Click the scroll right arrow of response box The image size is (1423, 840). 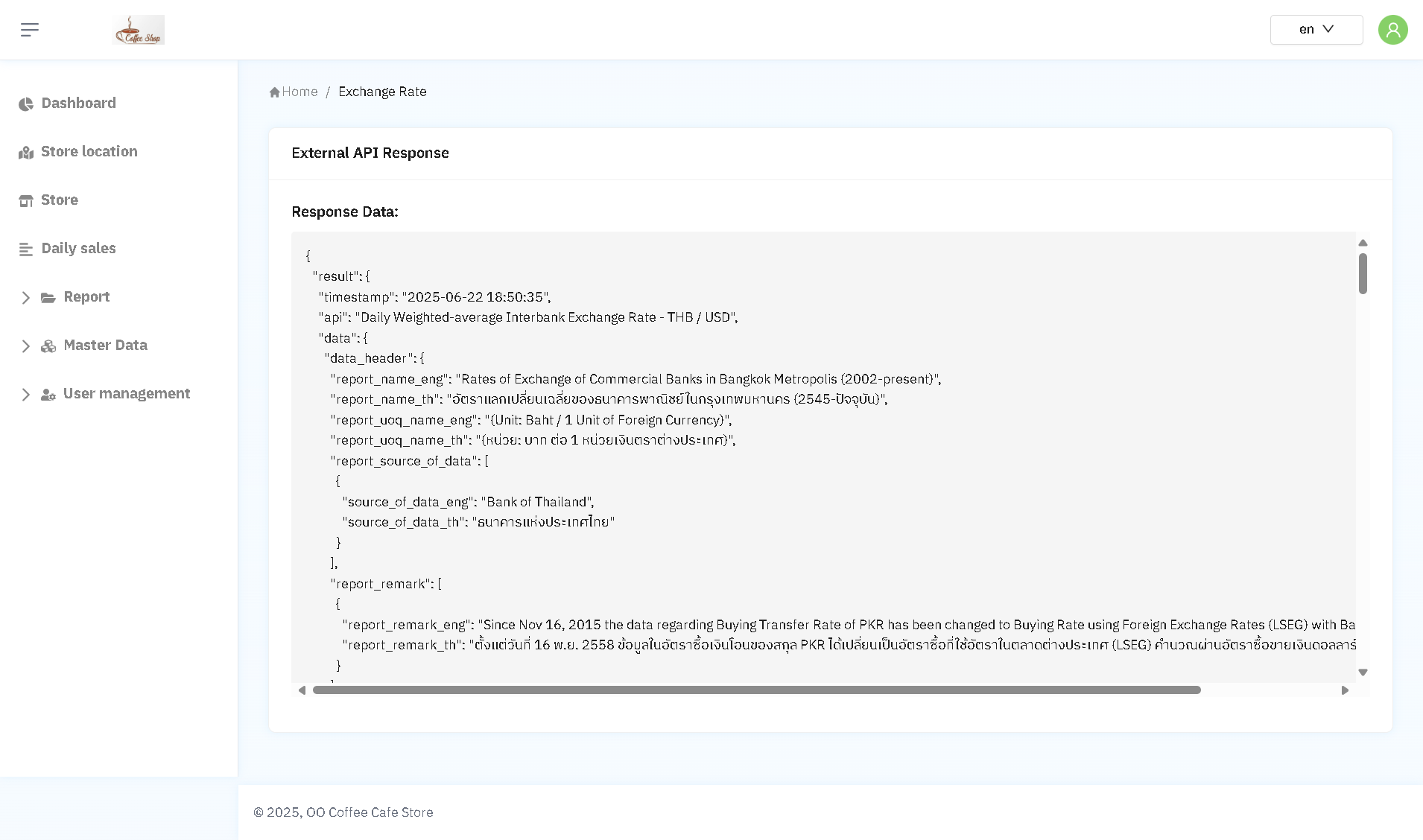(x=1345, y=690)
